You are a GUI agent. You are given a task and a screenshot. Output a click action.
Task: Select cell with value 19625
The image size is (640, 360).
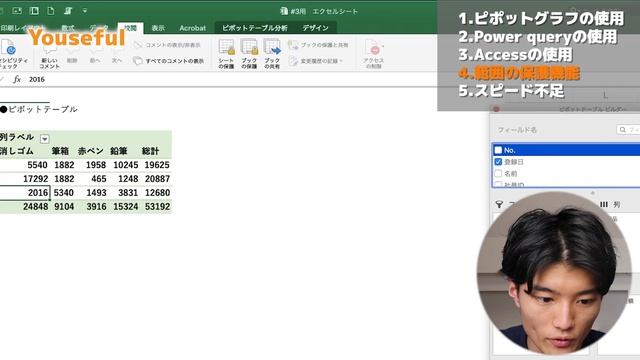(156, 165)
